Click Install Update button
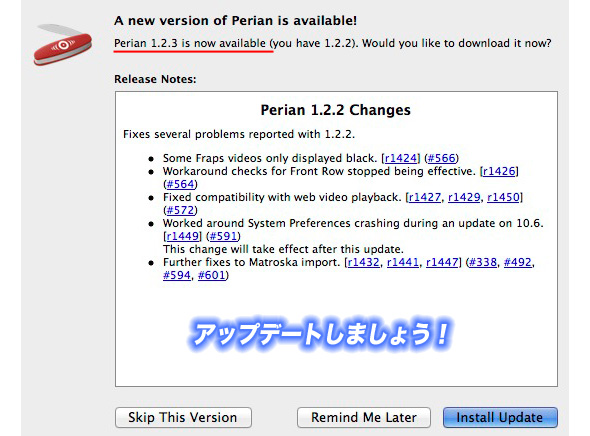This screenshot has width=590, height=436. [x=500, y=418]
